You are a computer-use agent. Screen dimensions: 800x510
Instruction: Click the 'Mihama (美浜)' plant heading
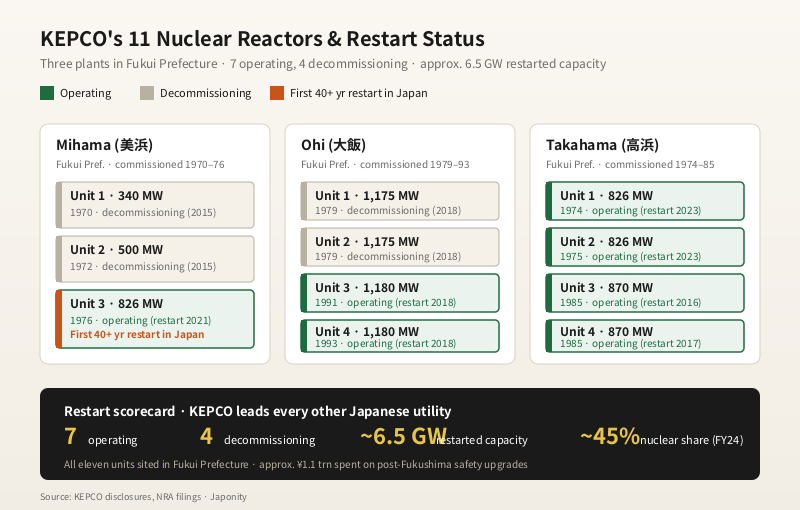[x=105, y=145]
